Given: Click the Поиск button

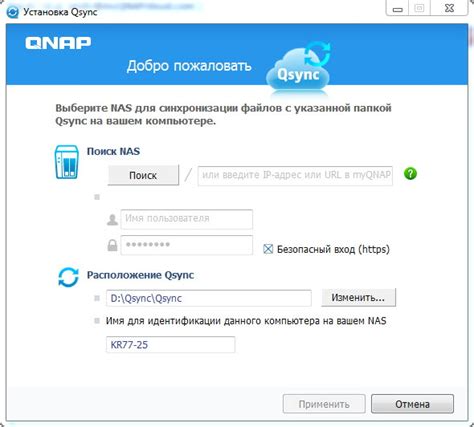Looking at the screenshot, I should [x=143, y=175].
